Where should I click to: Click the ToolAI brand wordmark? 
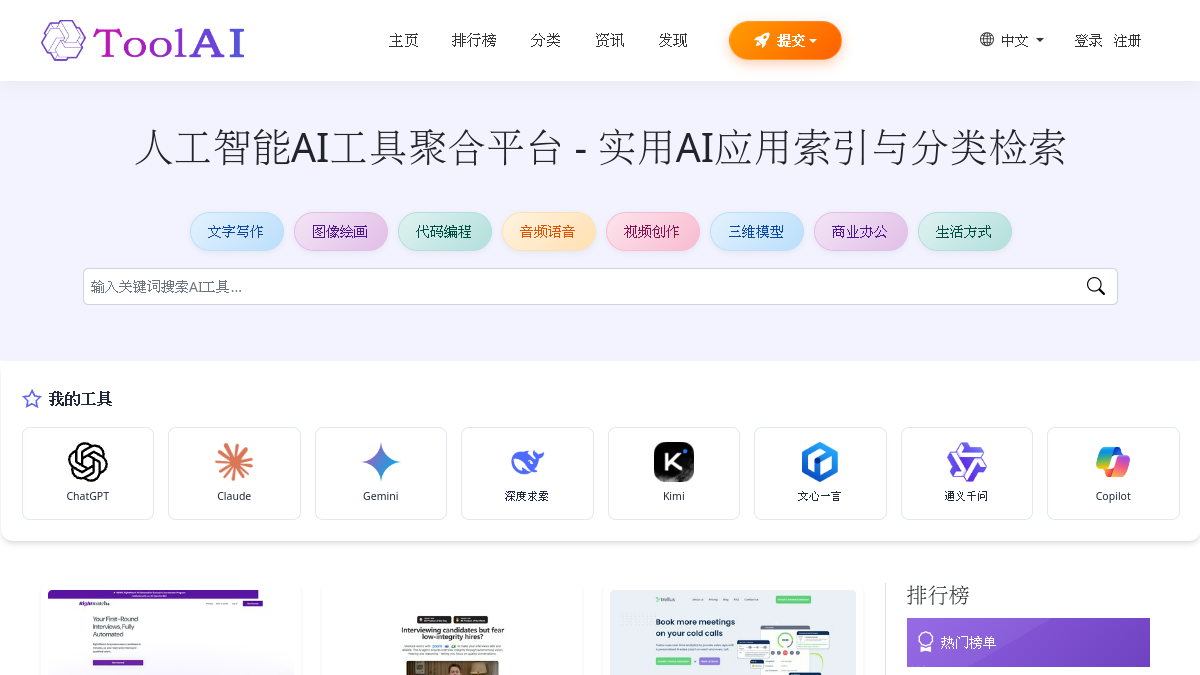coord(169,42)
